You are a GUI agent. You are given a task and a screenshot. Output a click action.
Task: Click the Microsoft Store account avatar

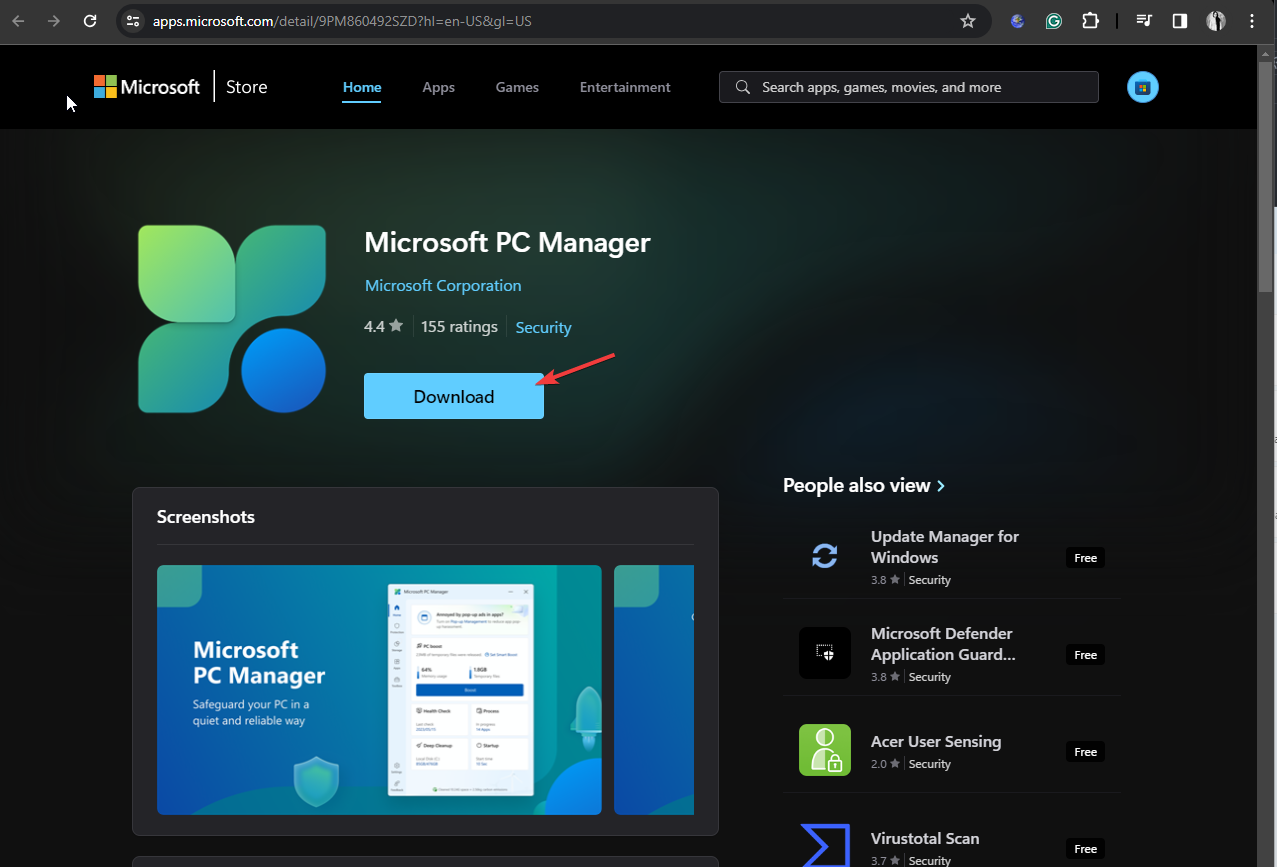pos(1143,88)
